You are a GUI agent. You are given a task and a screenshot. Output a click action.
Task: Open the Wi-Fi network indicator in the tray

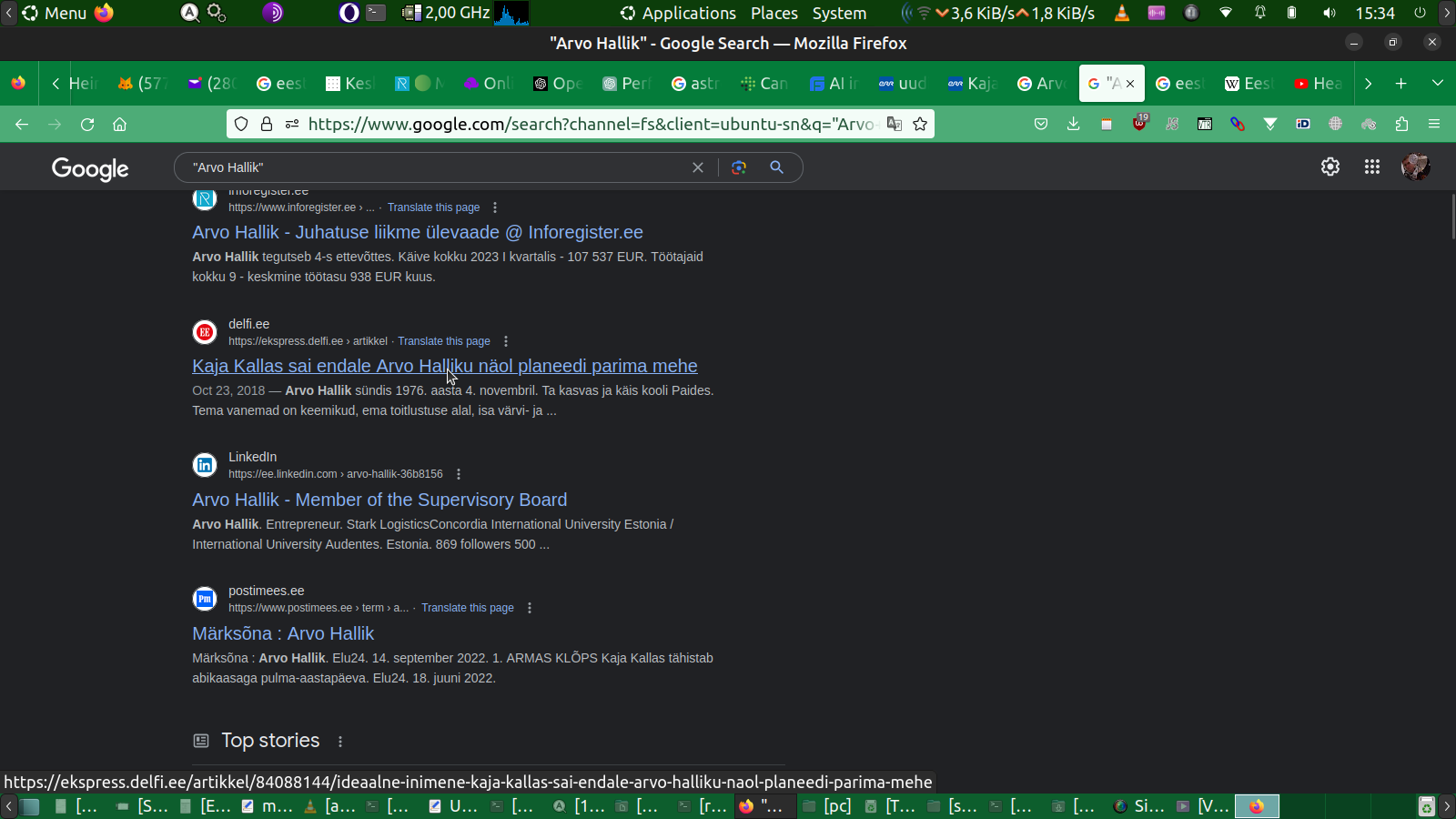pyautogui.click(x=1226, y=13)
